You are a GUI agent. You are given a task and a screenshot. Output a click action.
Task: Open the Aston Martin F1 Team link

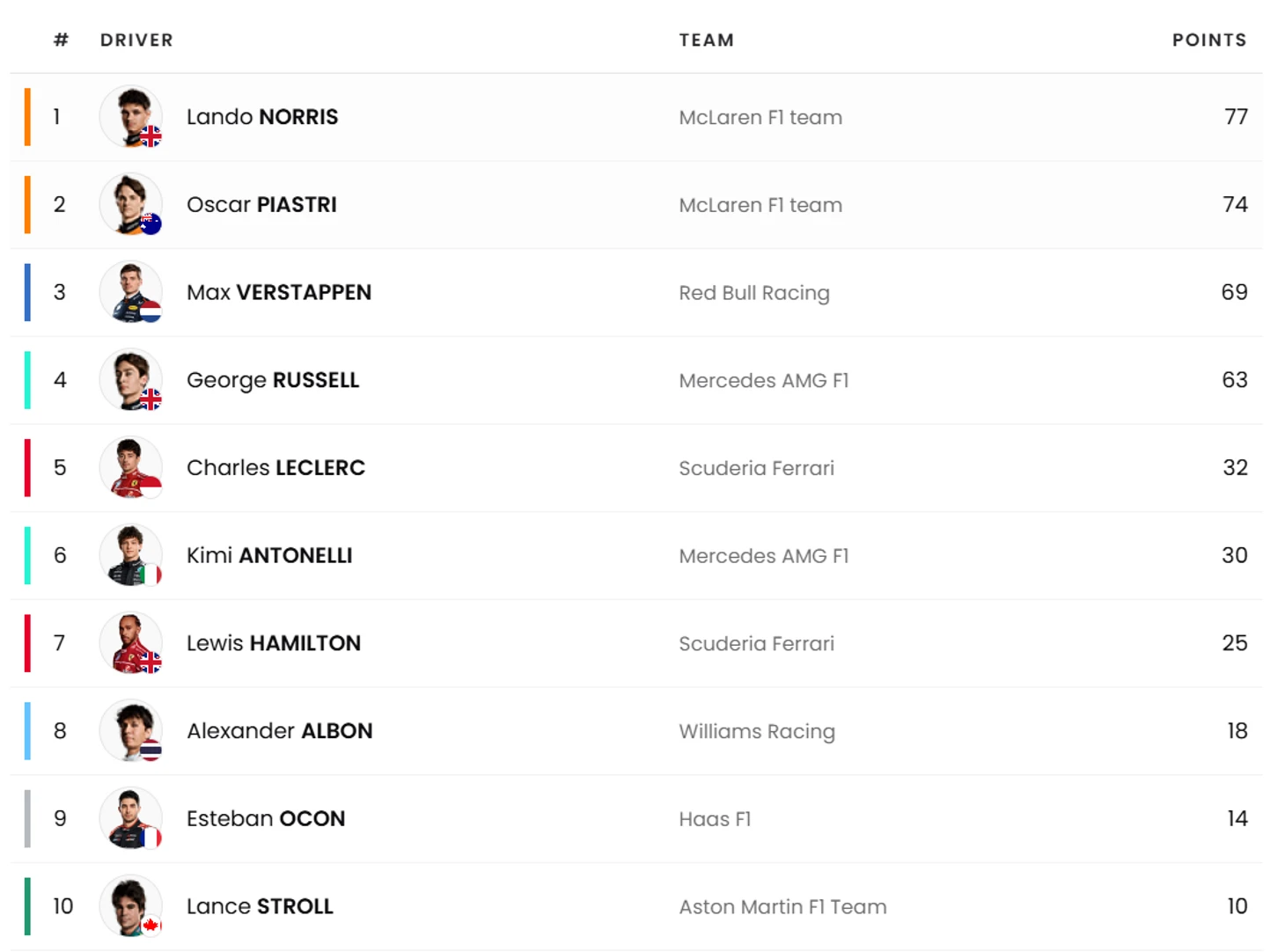point(782,907)
